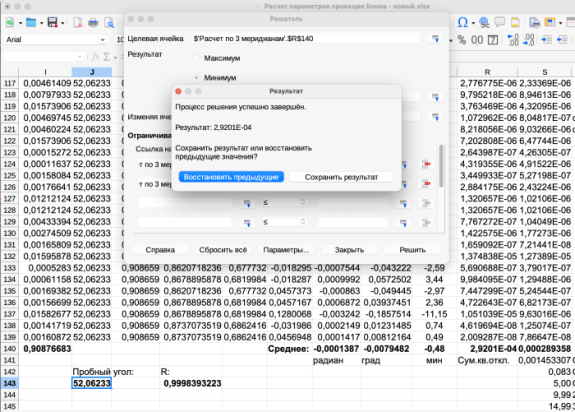Open the Function Wizard fx icon

pos(96,57)
